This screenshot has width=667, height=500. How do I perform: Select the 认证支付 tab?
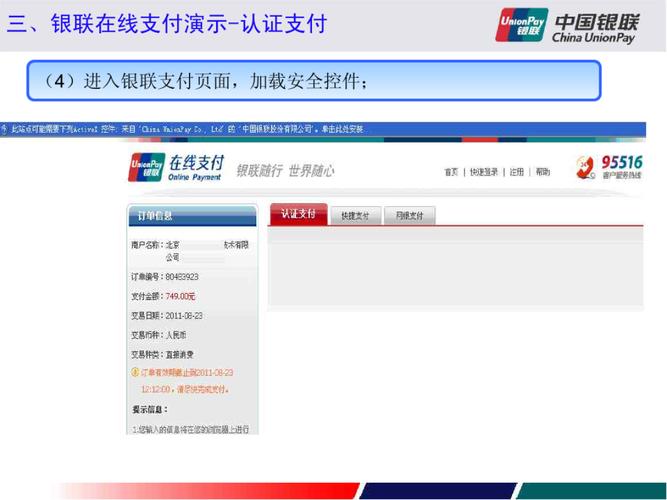click(299, 214)
